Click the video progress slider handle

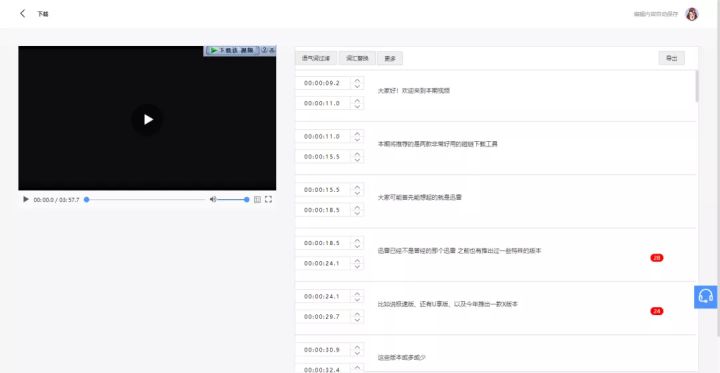86,199
